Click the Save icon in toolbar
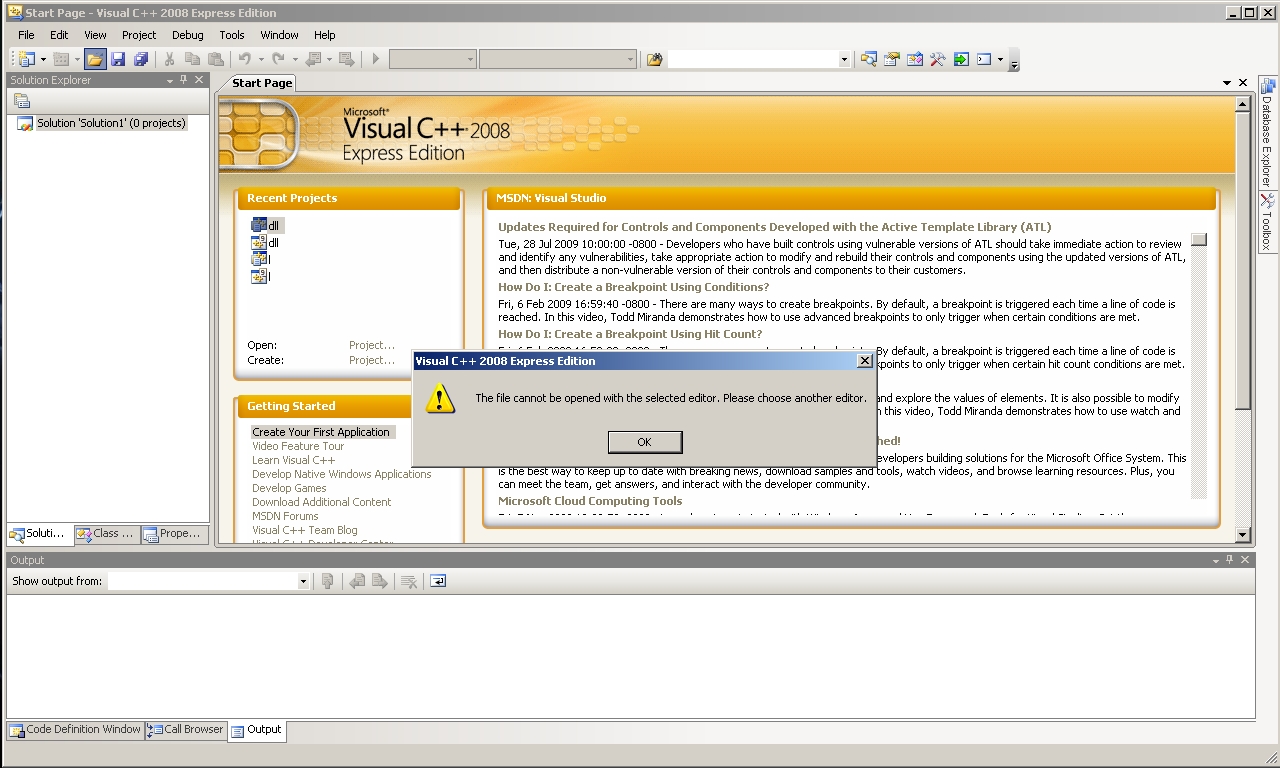The width and height of the screenshot is (1280, 768). [118, 59]
